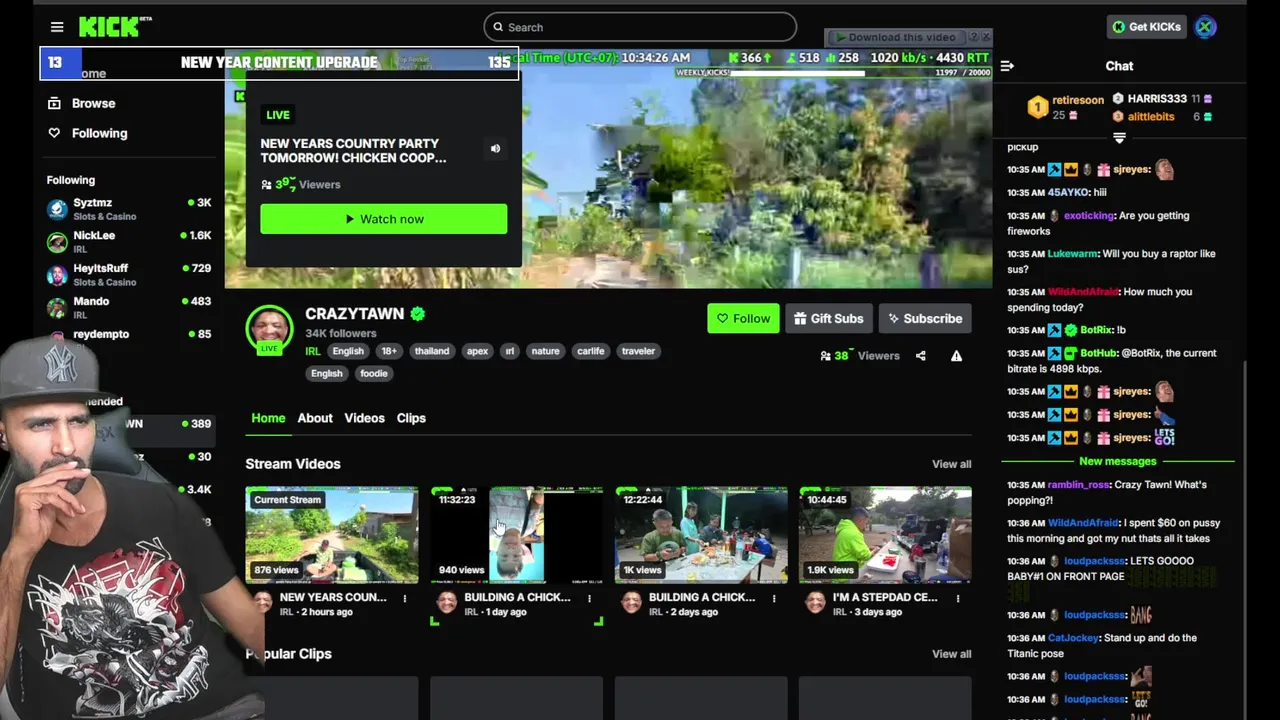Mute the featured stream preview
Viewport: 1280px width, 720px height.
tap(495, 149)
